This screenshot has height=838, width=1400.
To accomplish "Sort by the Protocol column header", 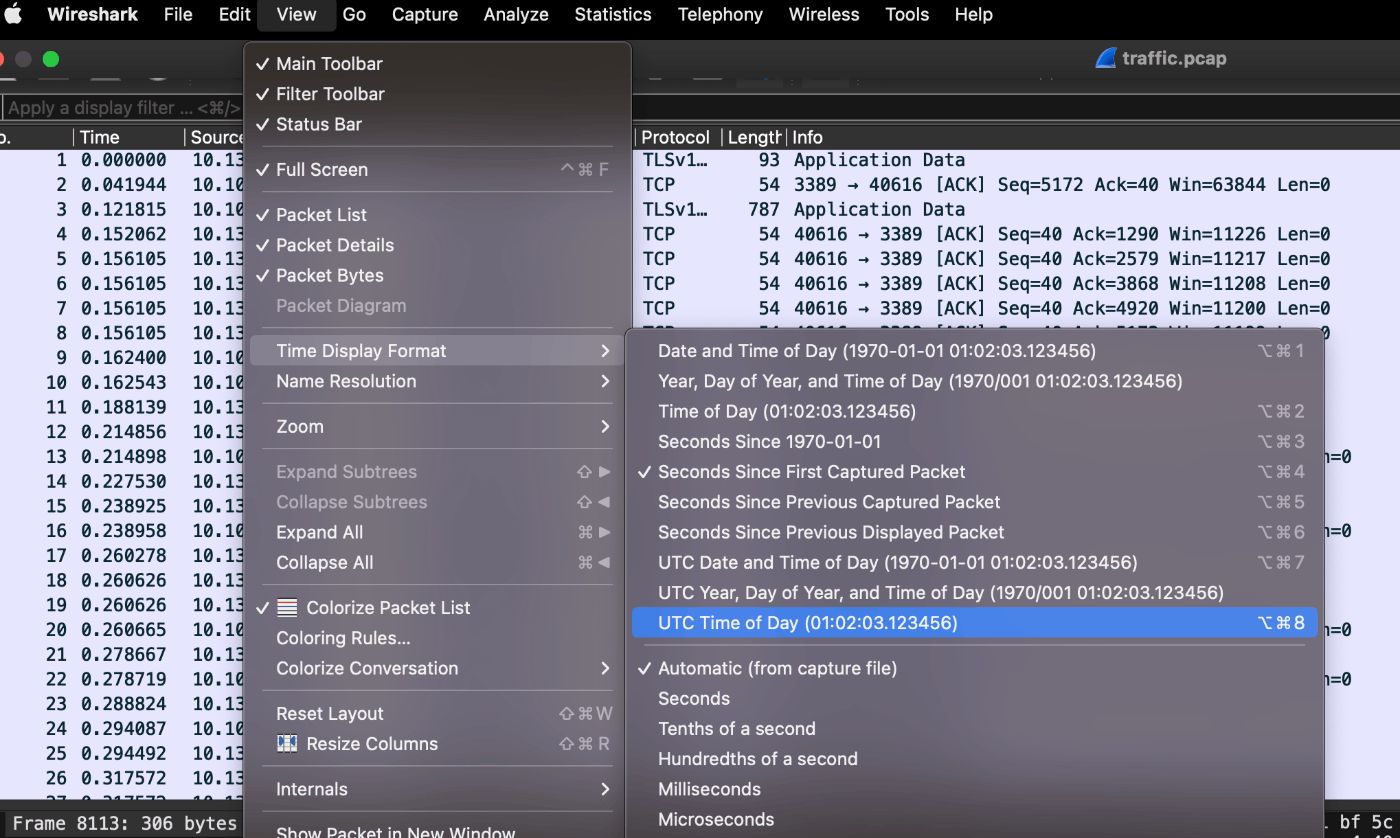I will pos(677,137).
